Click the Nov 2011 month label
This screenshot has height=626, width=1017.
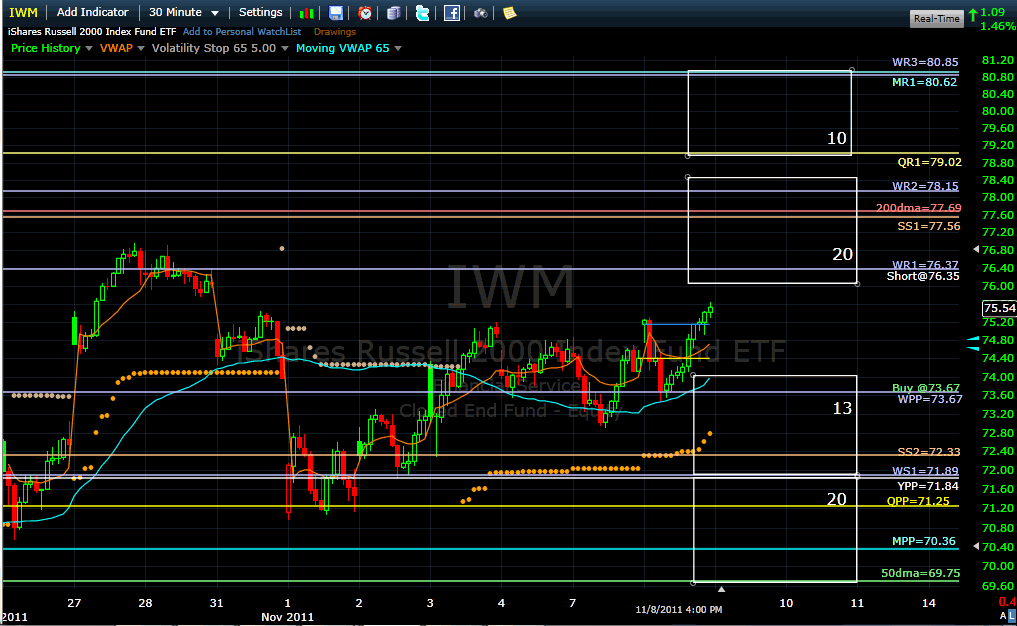[x=287, y=617]
